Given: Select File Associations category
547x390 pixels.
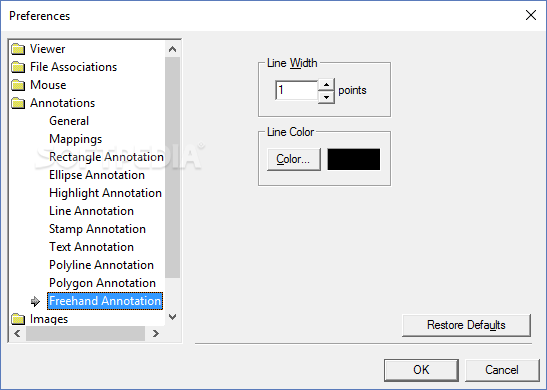Looking at the screenshot, I should (x=73, y=67).
